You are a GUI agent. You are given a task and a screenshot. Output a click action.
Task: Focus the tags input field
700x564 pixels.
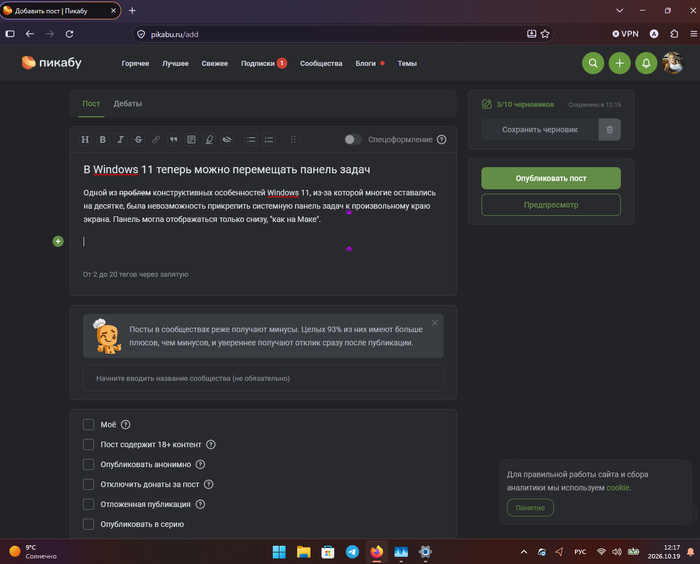click(x=263, y=274)
